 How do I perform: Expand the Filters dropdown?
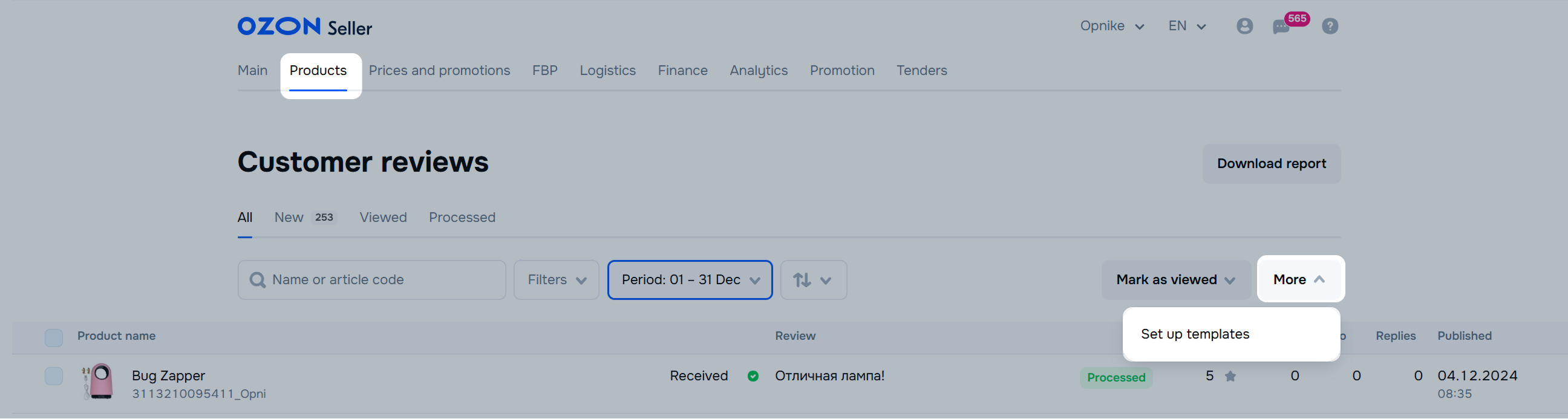coord(556,280)
